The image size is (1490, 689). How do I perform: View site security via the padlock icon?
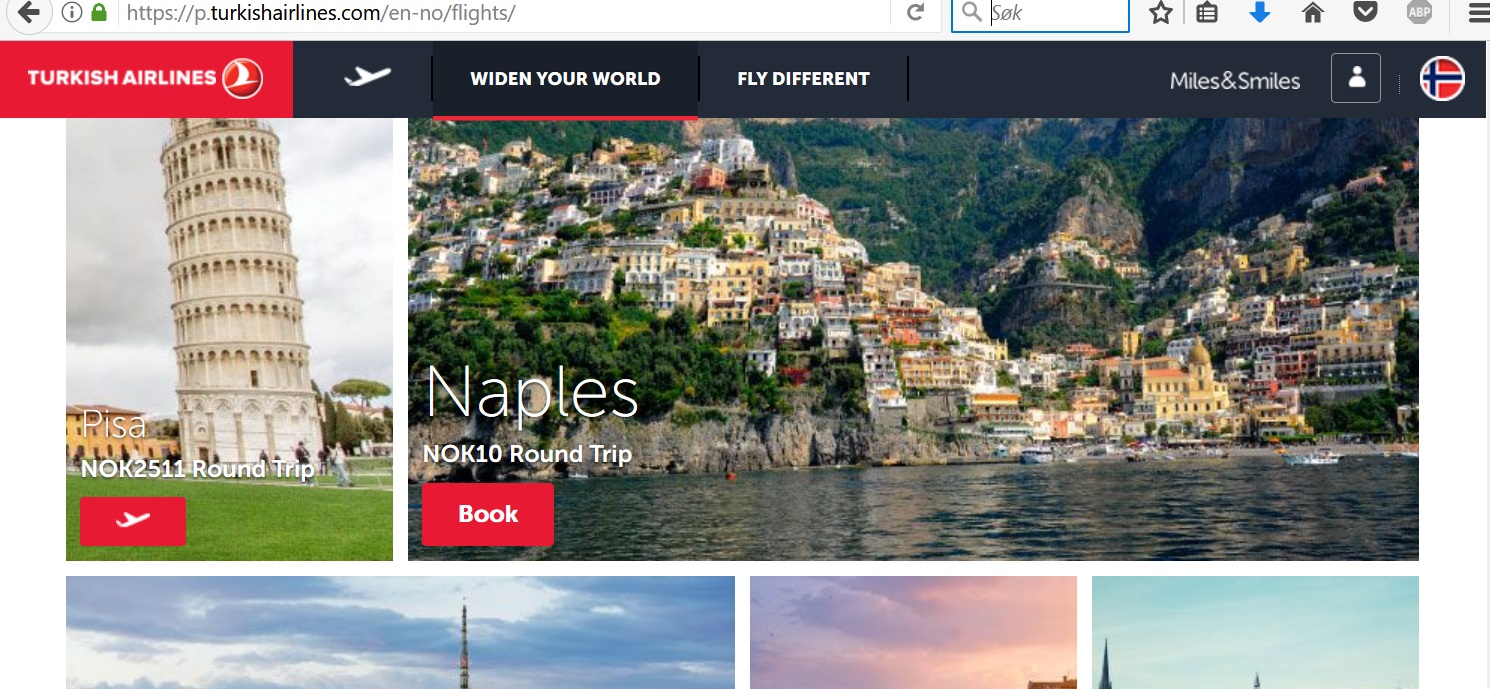coord(98,13)
